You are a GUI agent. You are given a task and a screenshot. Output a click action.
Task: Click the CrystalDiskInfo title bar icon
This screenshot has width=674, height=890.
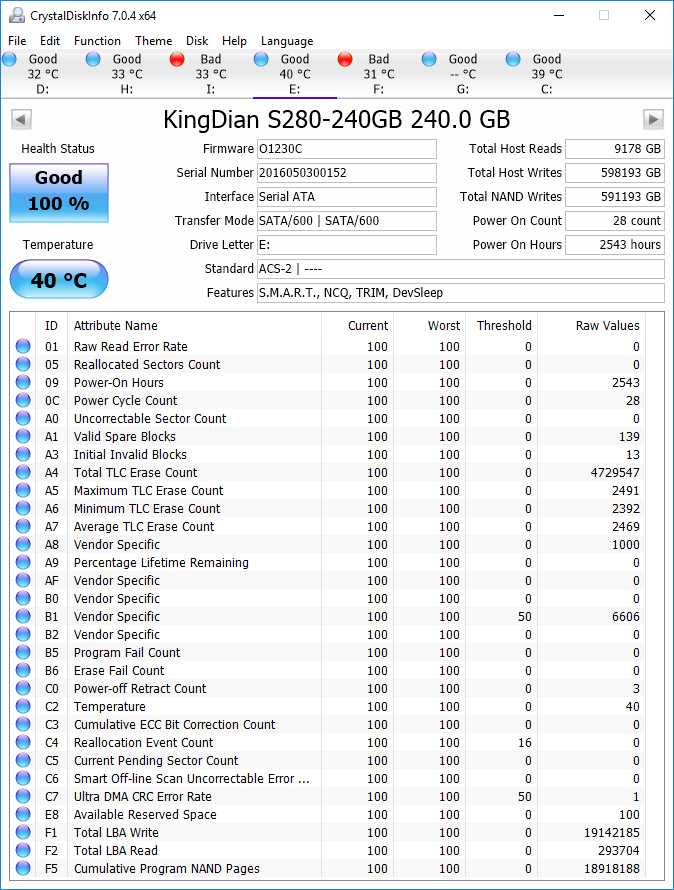tap(16, 15)
